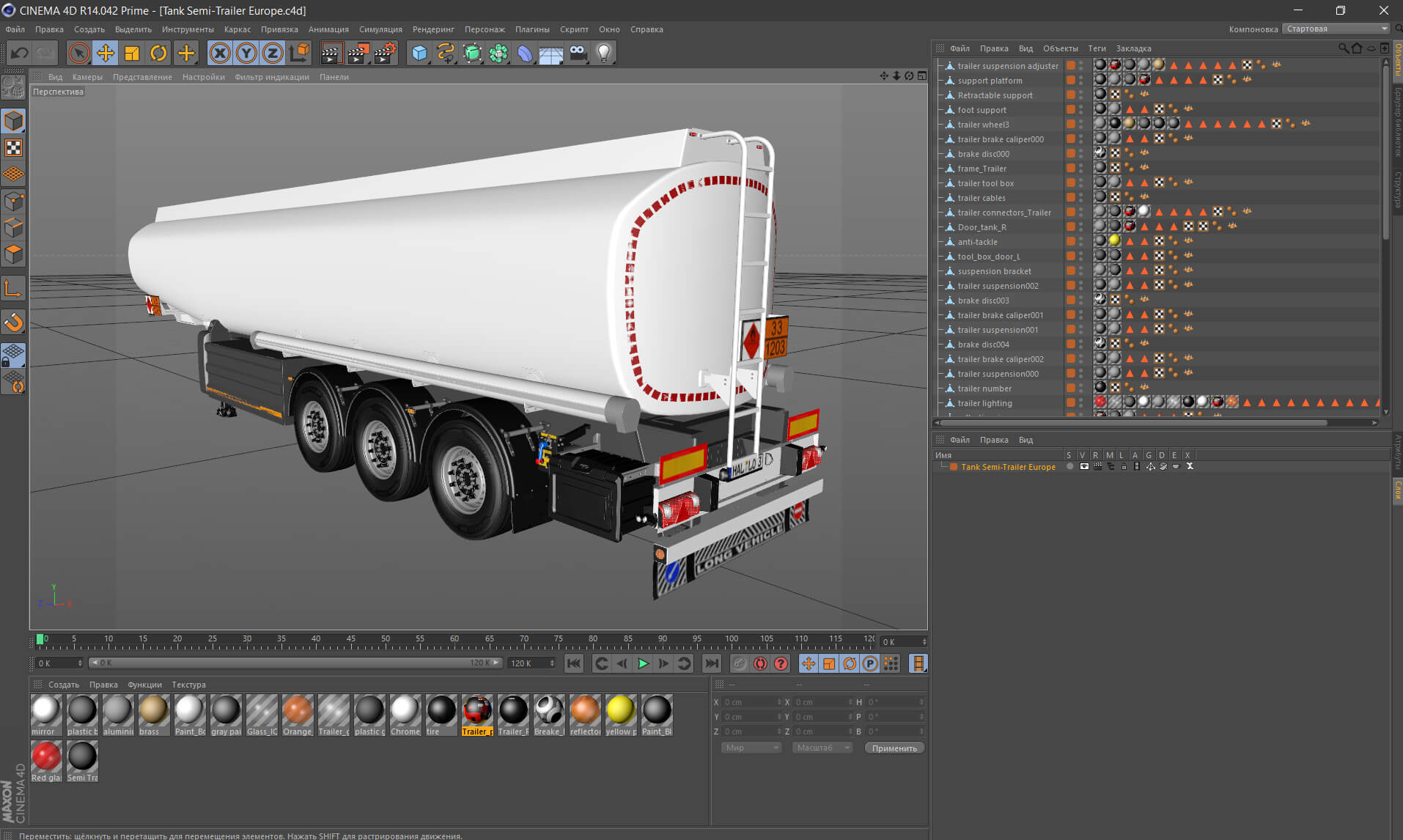Toggle position key recording
1403x840 pixels.
click(x=808, y=663)
